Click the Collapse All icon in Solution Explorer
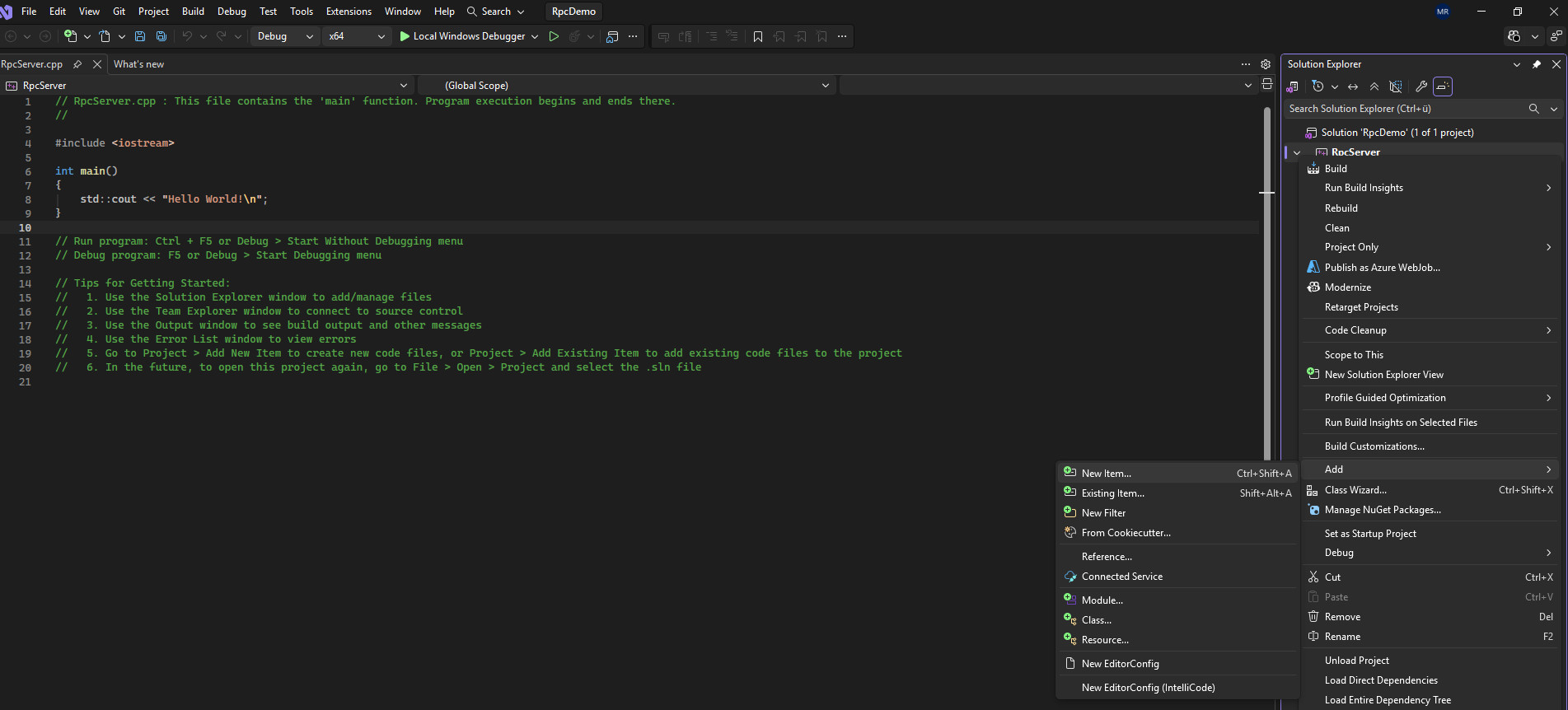The width and height of the screenshot is (1568, 710). (1374, 86)
